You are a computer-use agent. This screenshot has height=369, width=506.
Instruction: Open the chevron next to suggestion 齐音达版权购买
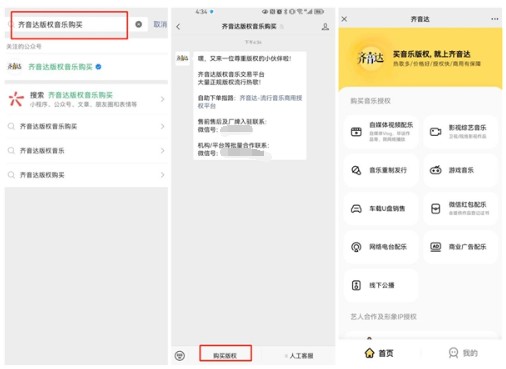(162, 175)
